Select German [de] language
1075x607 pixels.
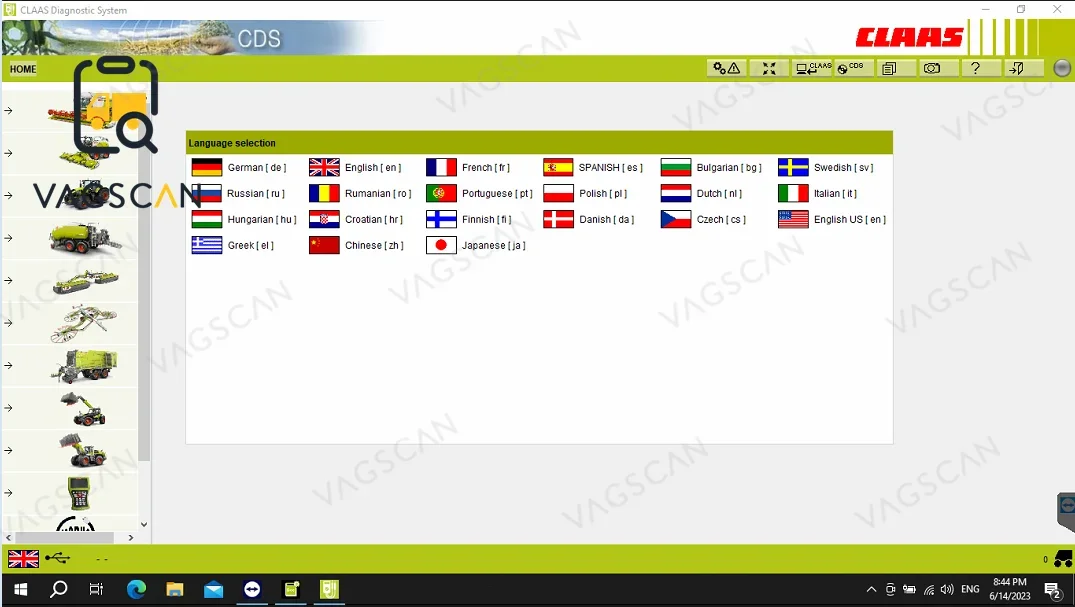tap(239, 167)
